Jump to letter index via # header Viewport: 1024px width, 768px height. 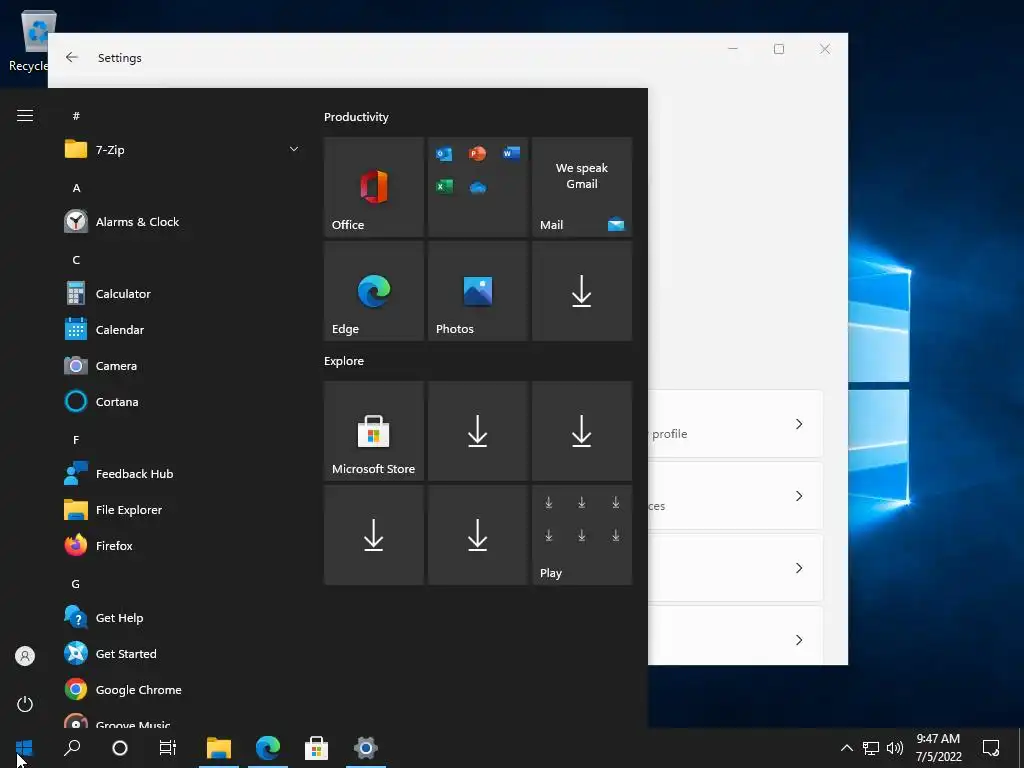[x=76, y=116]
